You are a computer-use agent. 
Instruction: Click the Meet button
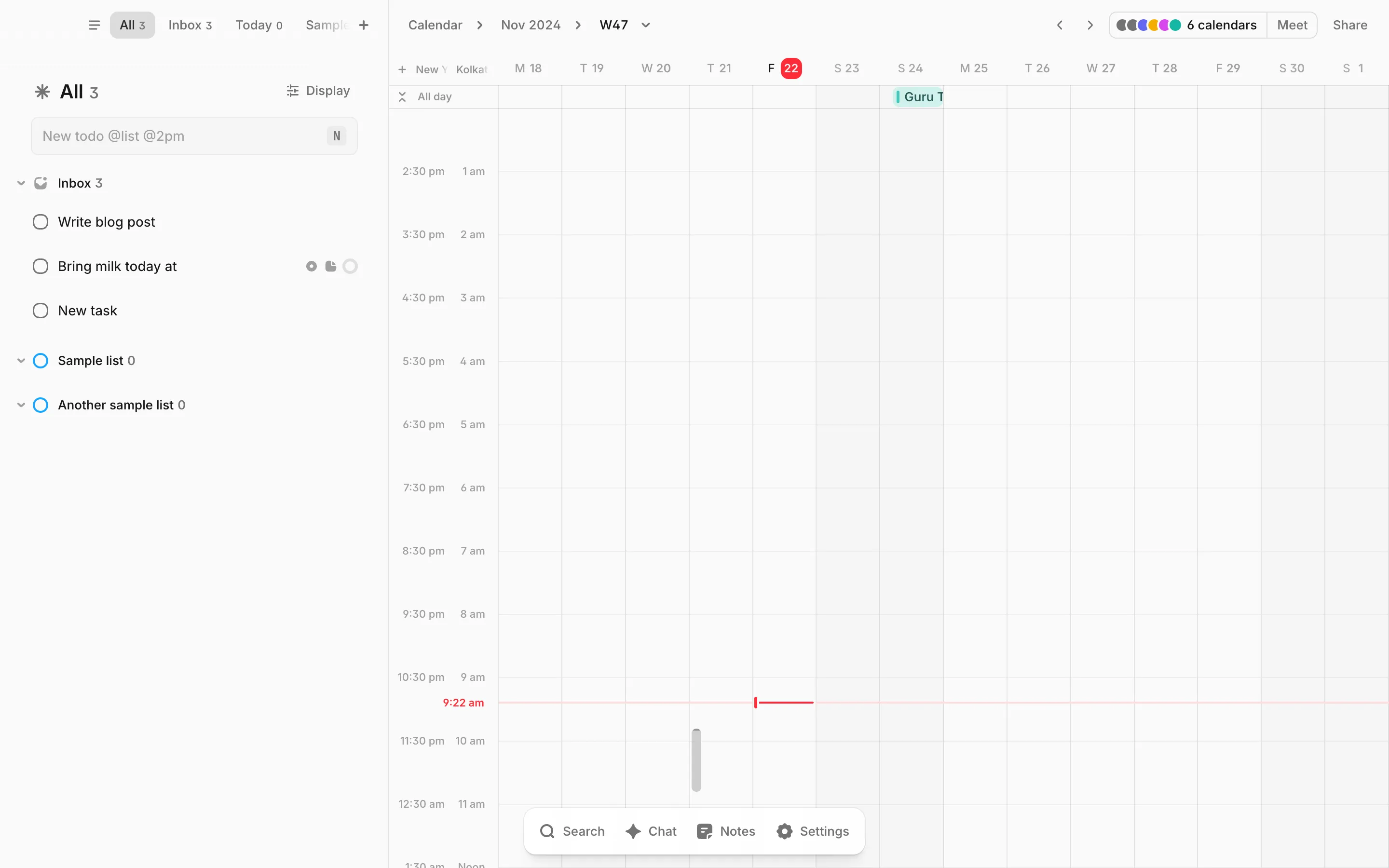click(1292, 25)
